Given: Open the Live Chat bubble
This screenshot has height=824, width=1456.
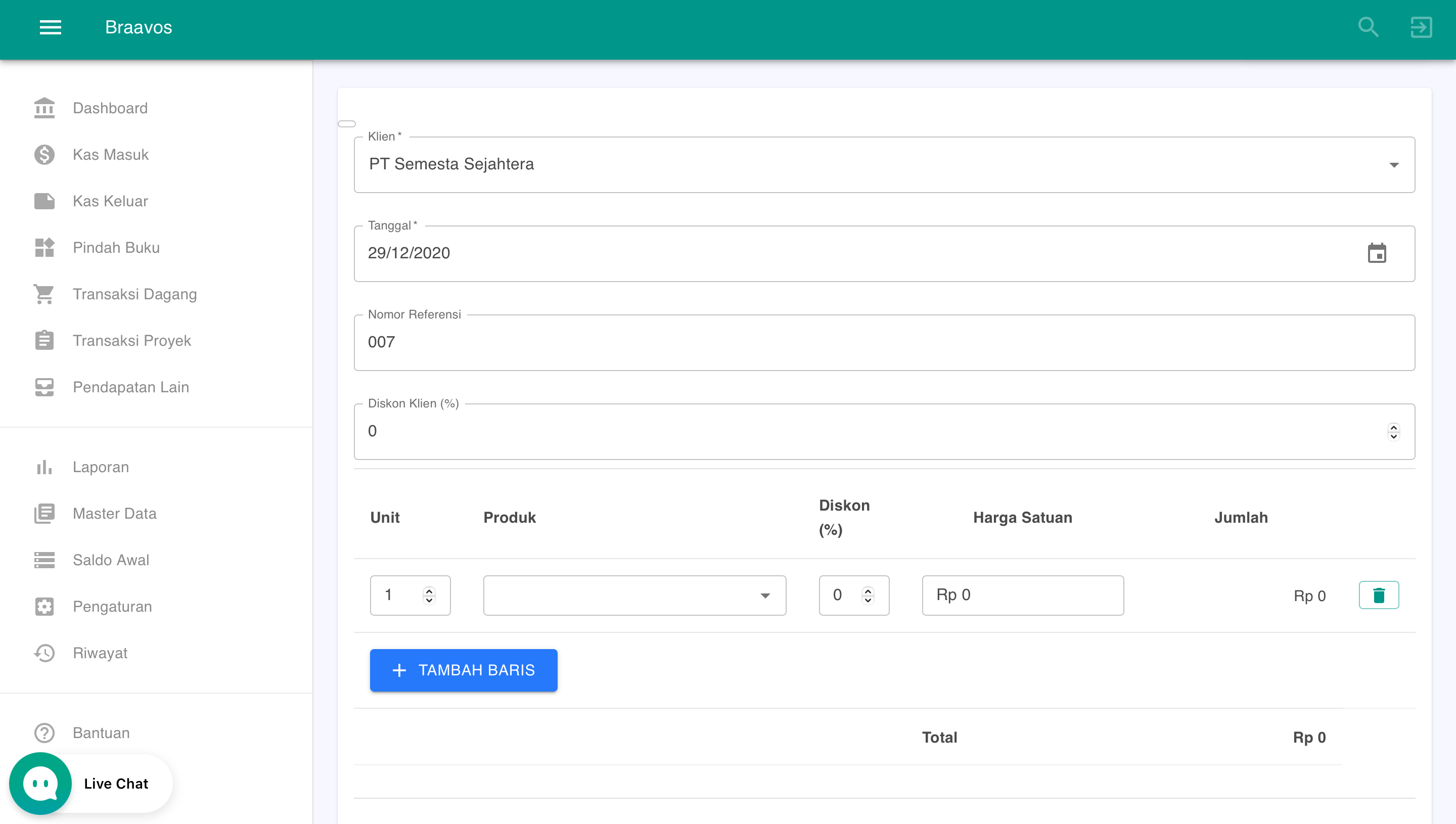Looking at the screenshot, I should pos(41,783).
